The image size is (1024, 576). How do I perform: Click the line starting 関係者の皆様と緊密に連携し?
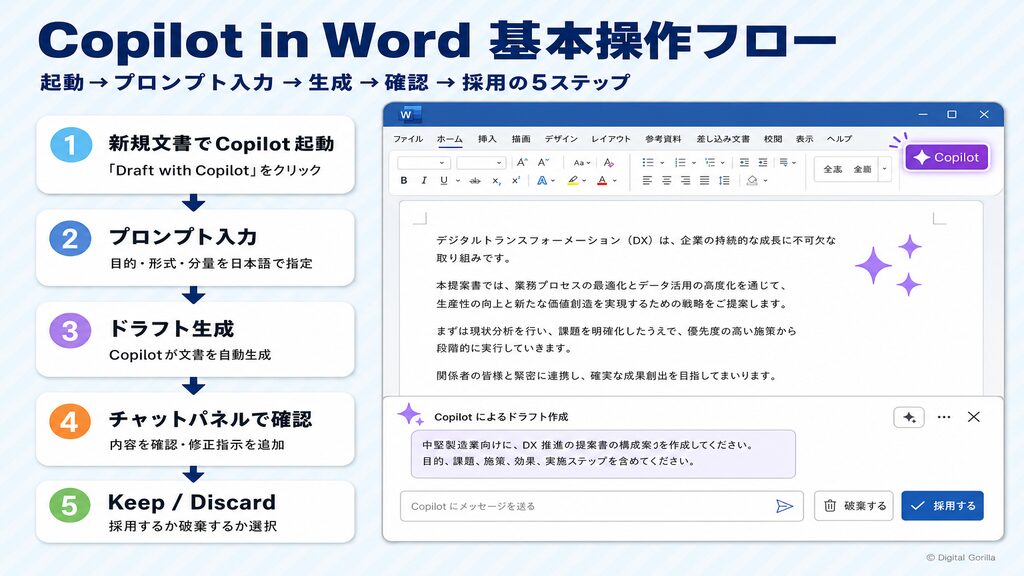coord(607,376)
